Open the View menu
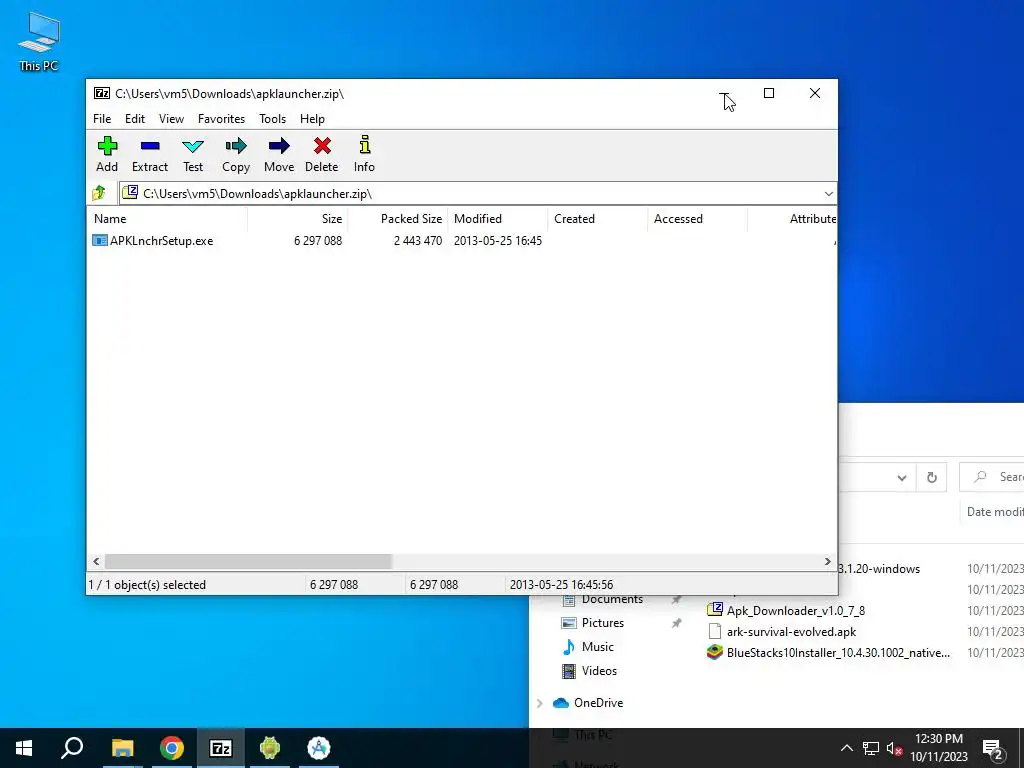Image resolution: width=1024 pixels, height=768 pixels. 171,119
